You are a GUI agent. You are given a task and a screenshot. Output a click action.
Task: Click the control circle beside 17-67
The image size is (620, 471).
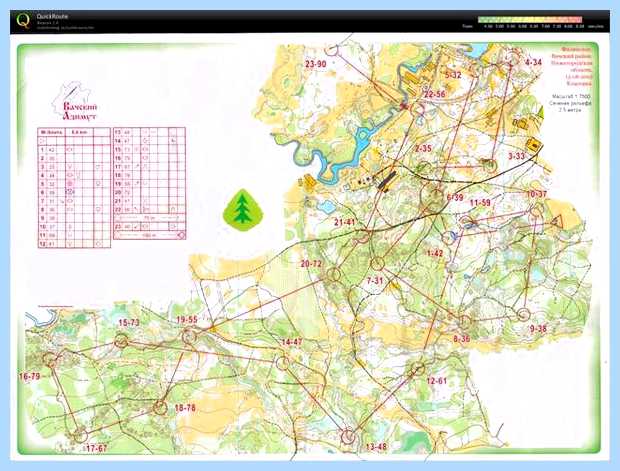point(80,436)
